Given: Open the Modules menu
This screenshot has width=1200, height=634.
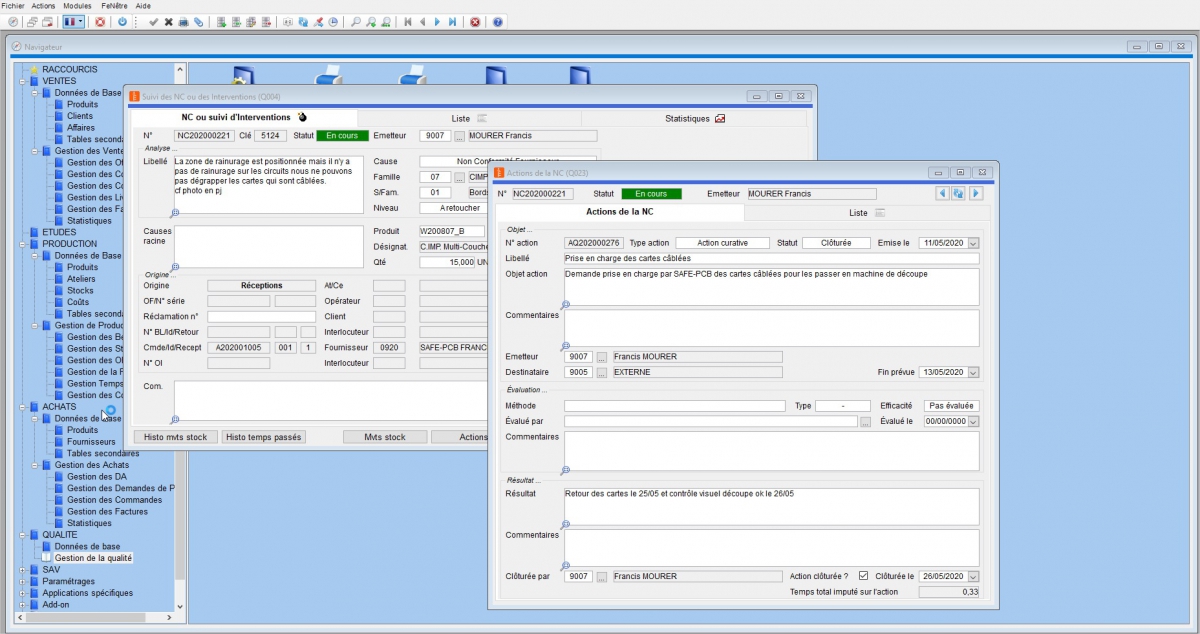Looking at the screenshot, I should click(76, 5).
